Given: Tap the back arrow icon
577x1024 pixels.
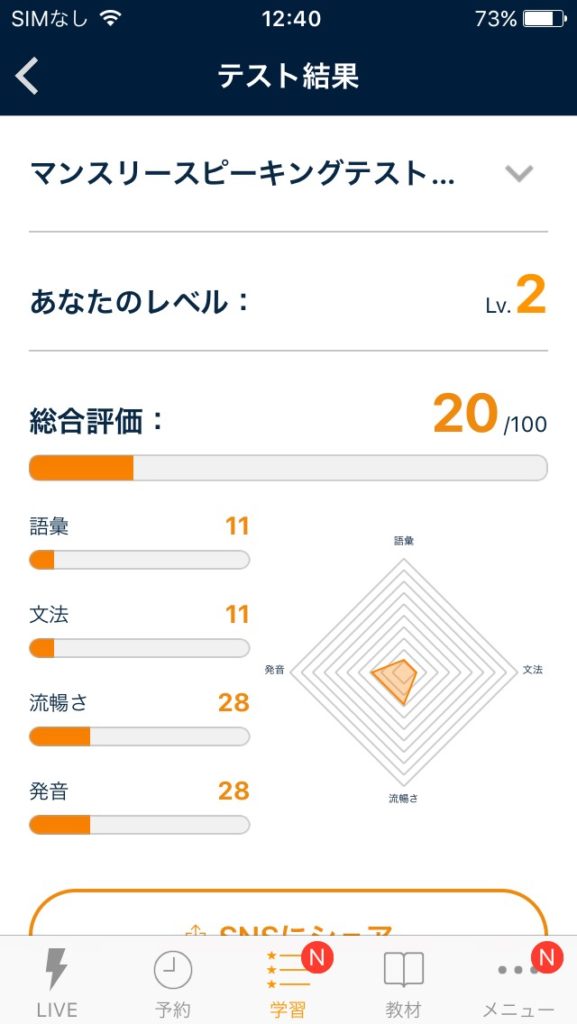Looking at the screenshot, I should 27,76.
